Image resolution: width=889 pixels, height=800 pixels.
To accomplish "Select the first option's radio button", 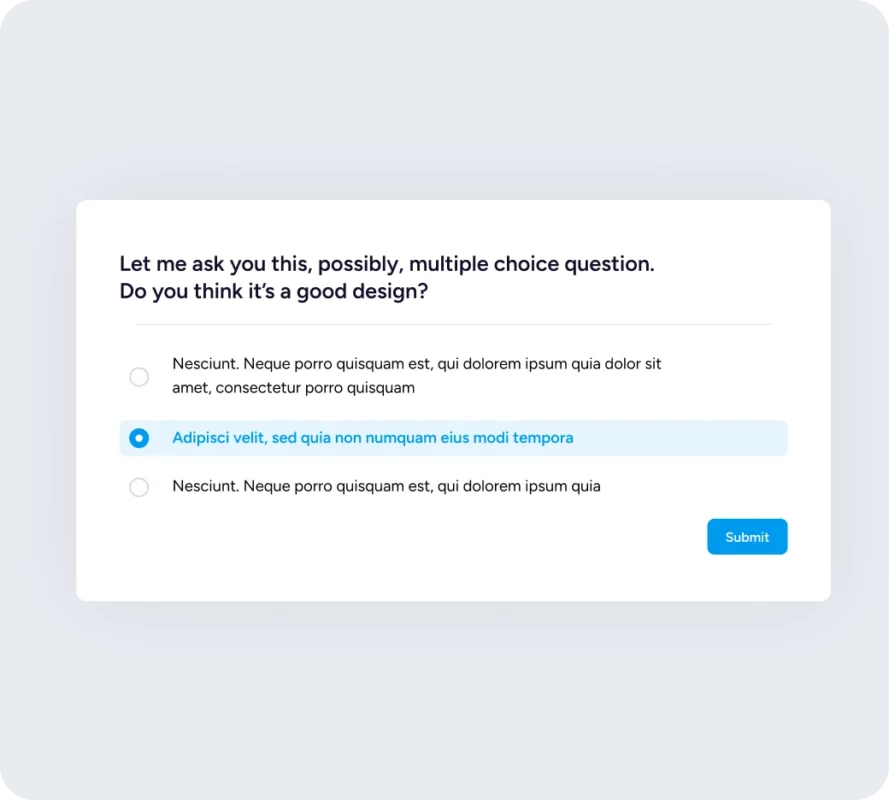I will [x=139, y=377].
